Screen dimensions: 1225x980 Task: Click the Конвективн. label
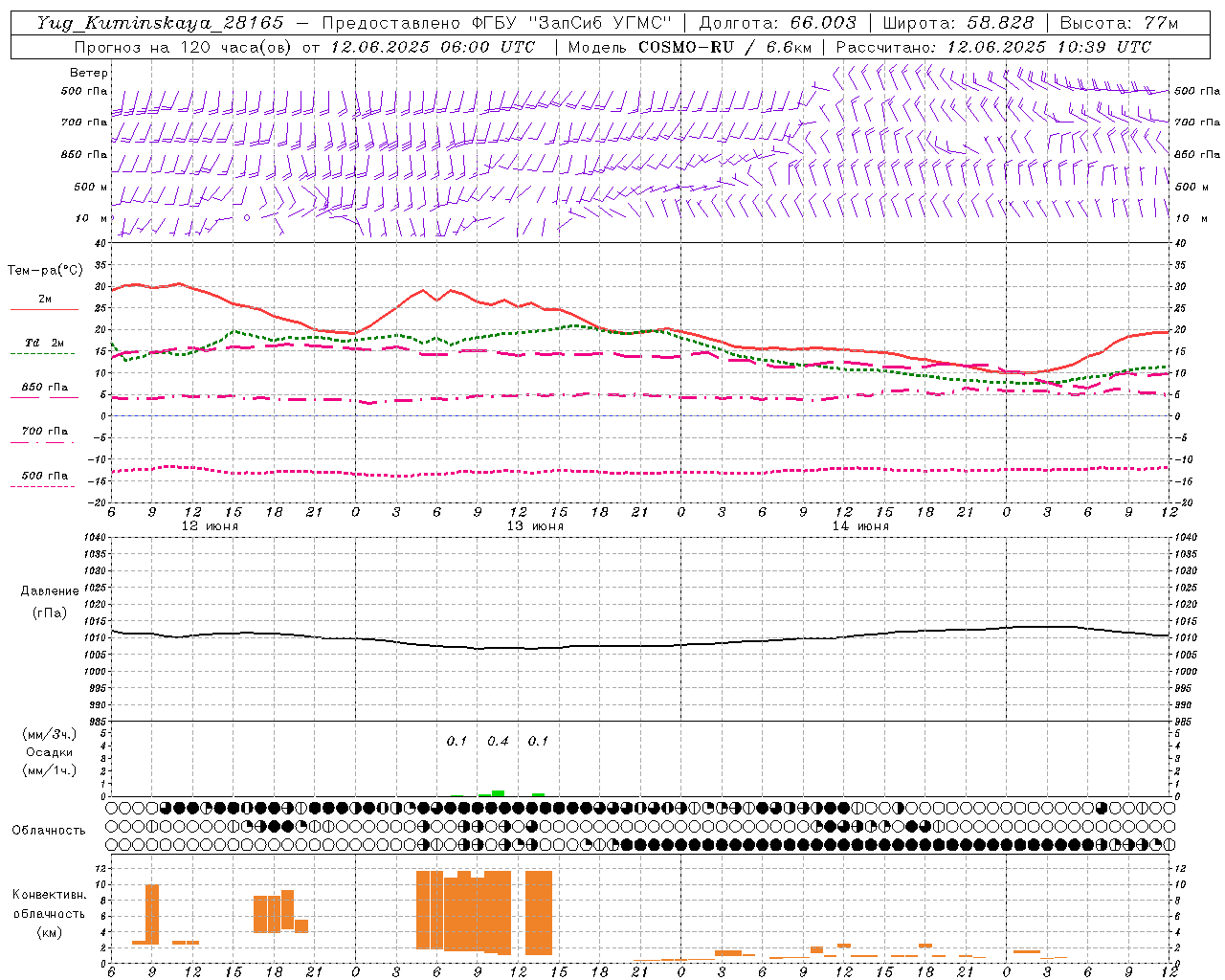[x=49, y=895]
